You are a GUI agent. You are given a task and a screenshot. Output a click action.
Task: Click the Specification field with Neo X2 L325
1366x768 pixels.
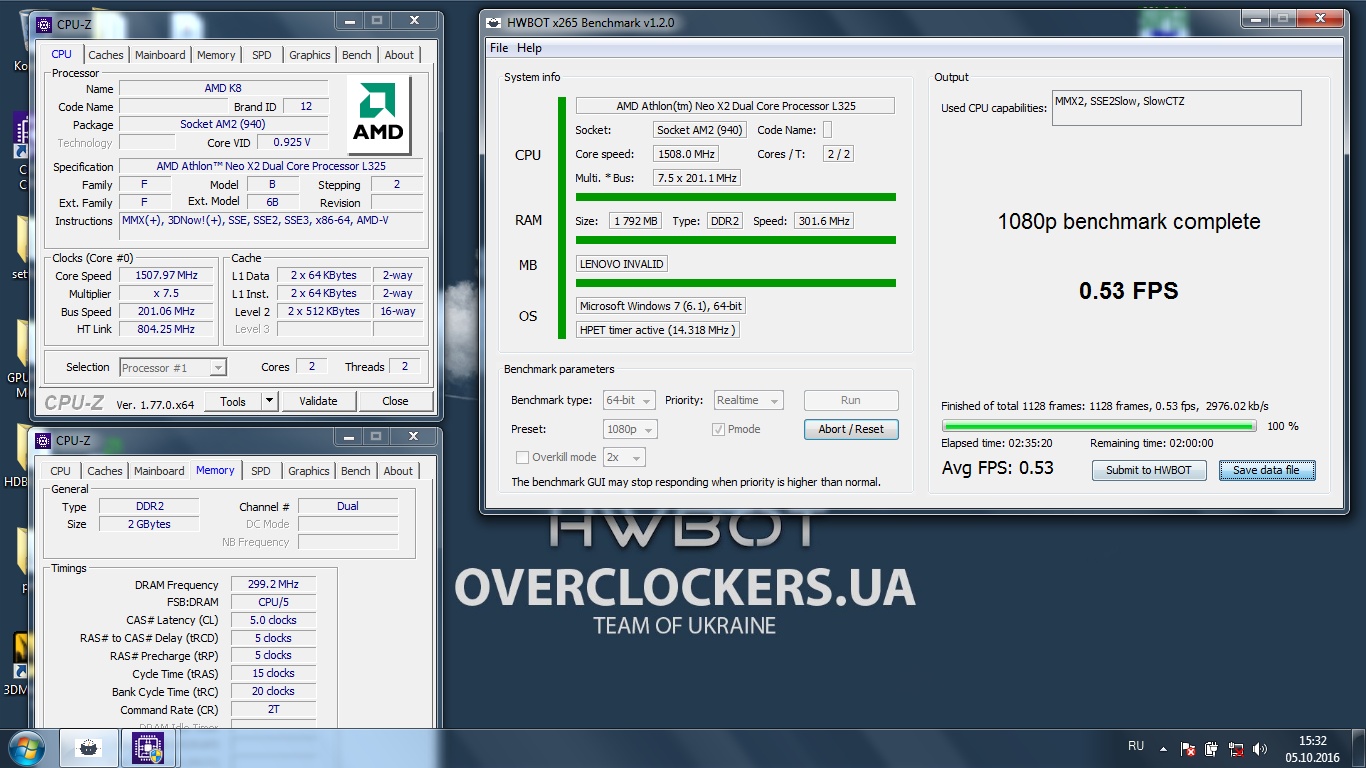click(x=271, y=167)
